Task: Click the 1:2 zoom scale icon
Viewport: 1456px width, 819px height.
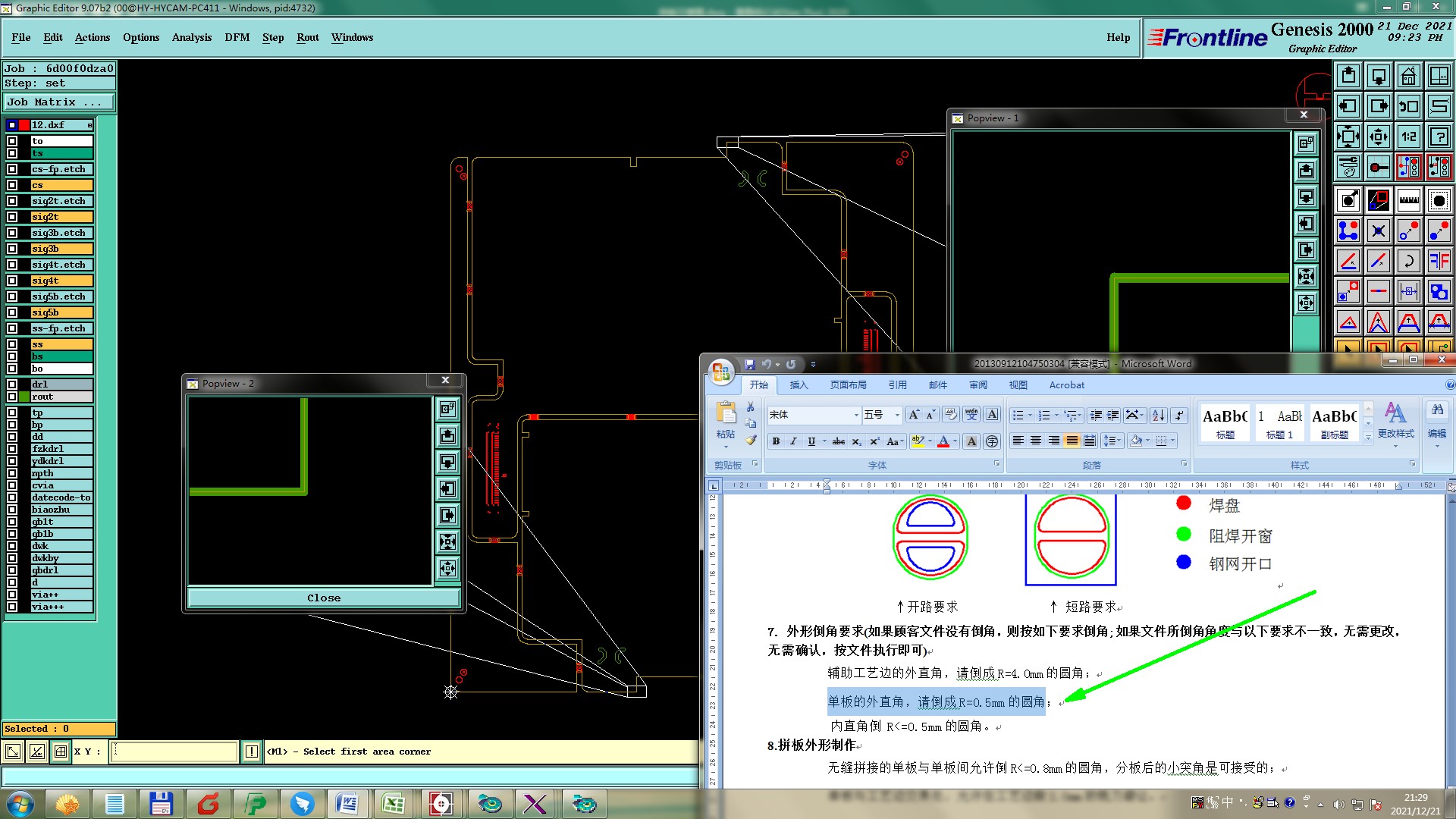Action: coord(1408,136)
